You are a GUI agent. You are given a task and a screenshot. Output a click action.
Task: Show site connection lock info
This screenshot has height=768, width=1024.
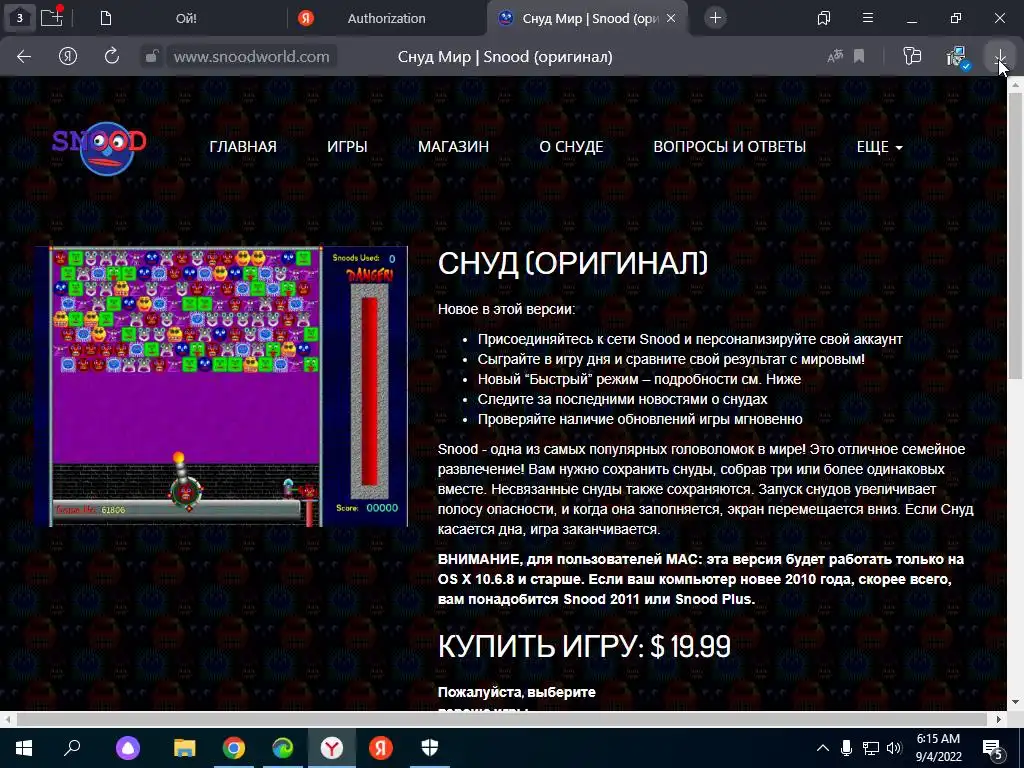click(152, 57)
